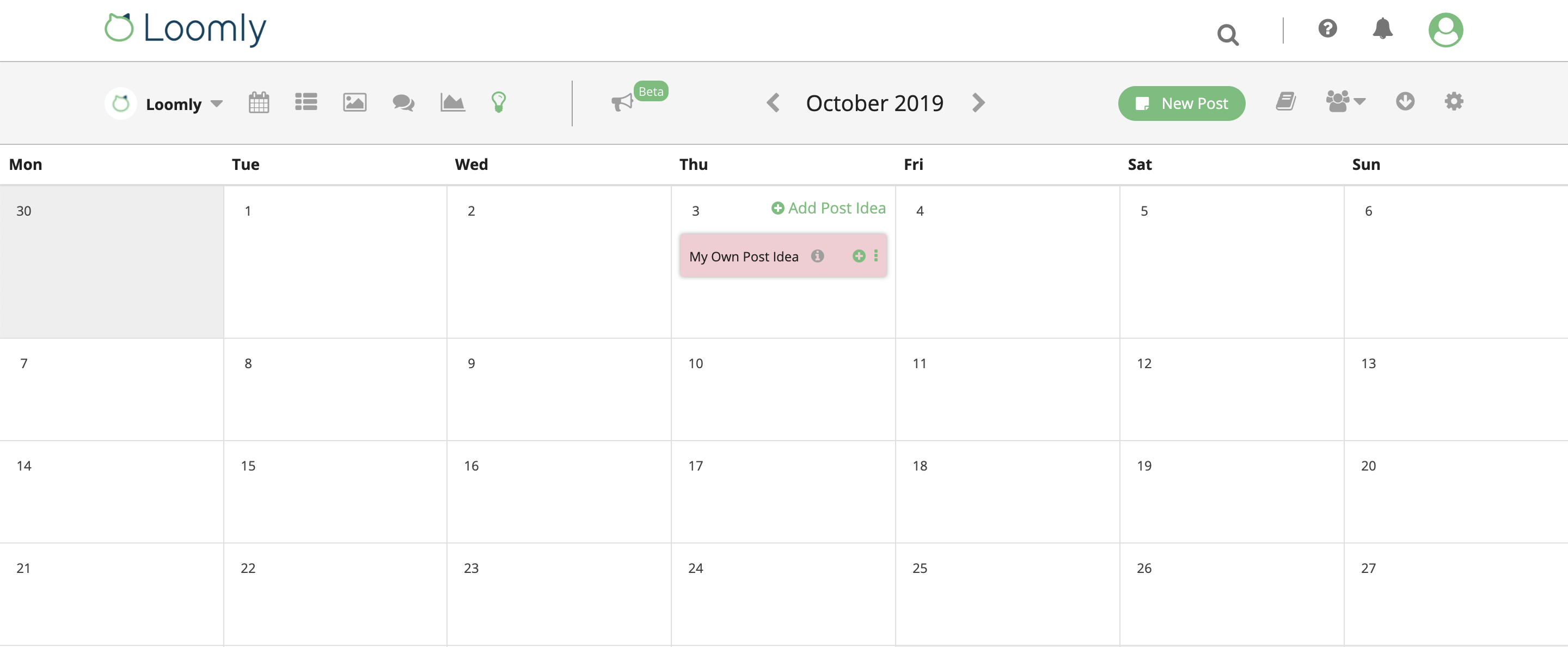Image resolution: width=1568 pixels, height=647 pixels.
Task: Open the interactions chat bubbles icon
Action: (x=403, y=102)
